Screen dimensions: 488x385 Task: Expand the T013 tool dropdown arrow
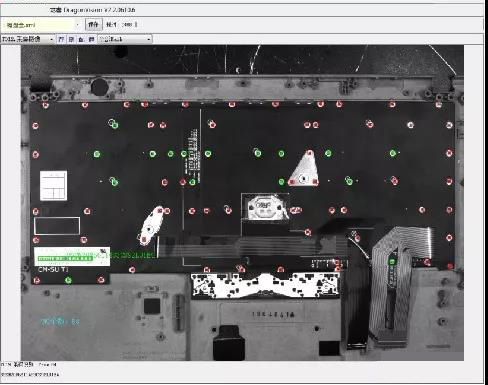click(51, 39)
